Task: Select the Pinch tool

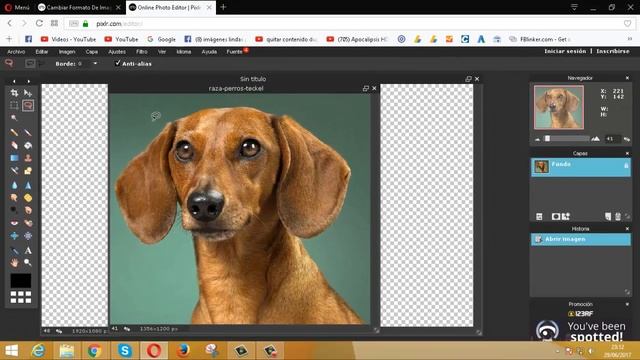Action: click(x=28, y=236)
